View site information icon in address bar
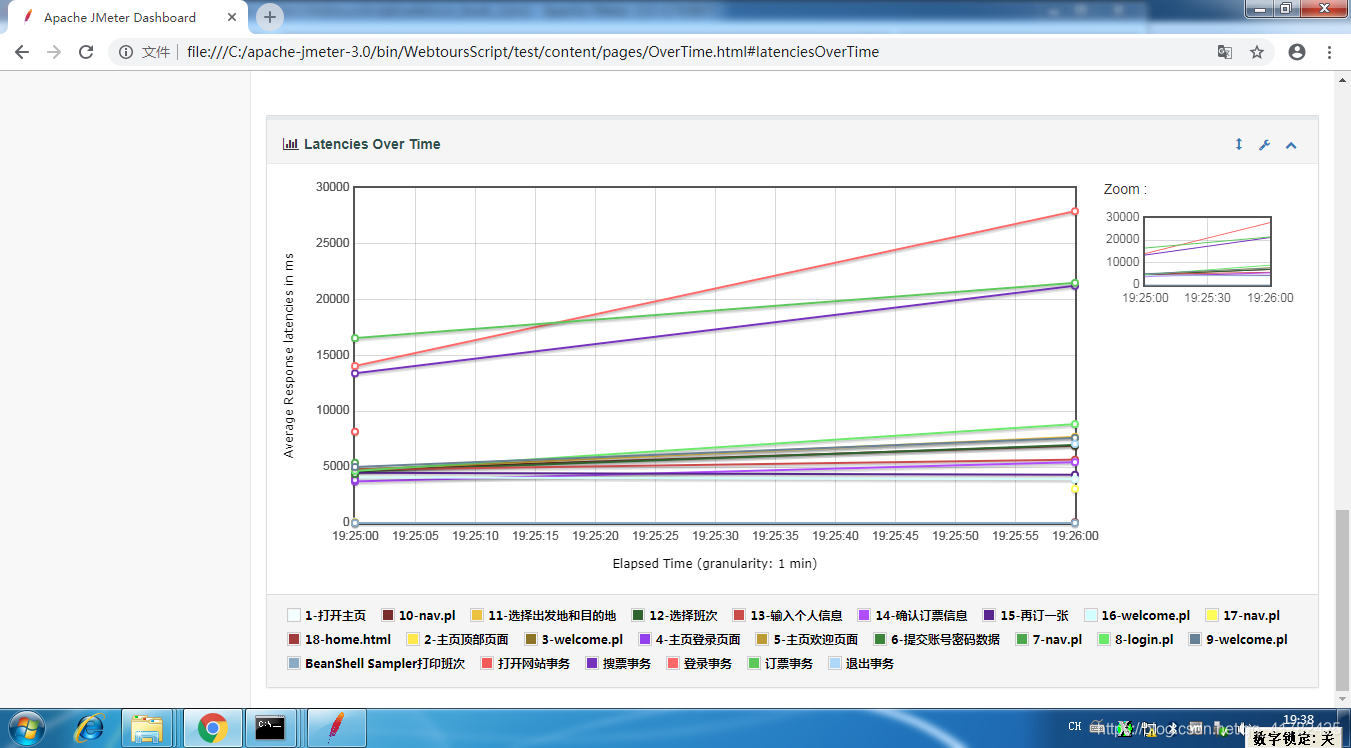Image resolution: width=1351 pixels, height=748 pixels. click(x=126, y=52)
